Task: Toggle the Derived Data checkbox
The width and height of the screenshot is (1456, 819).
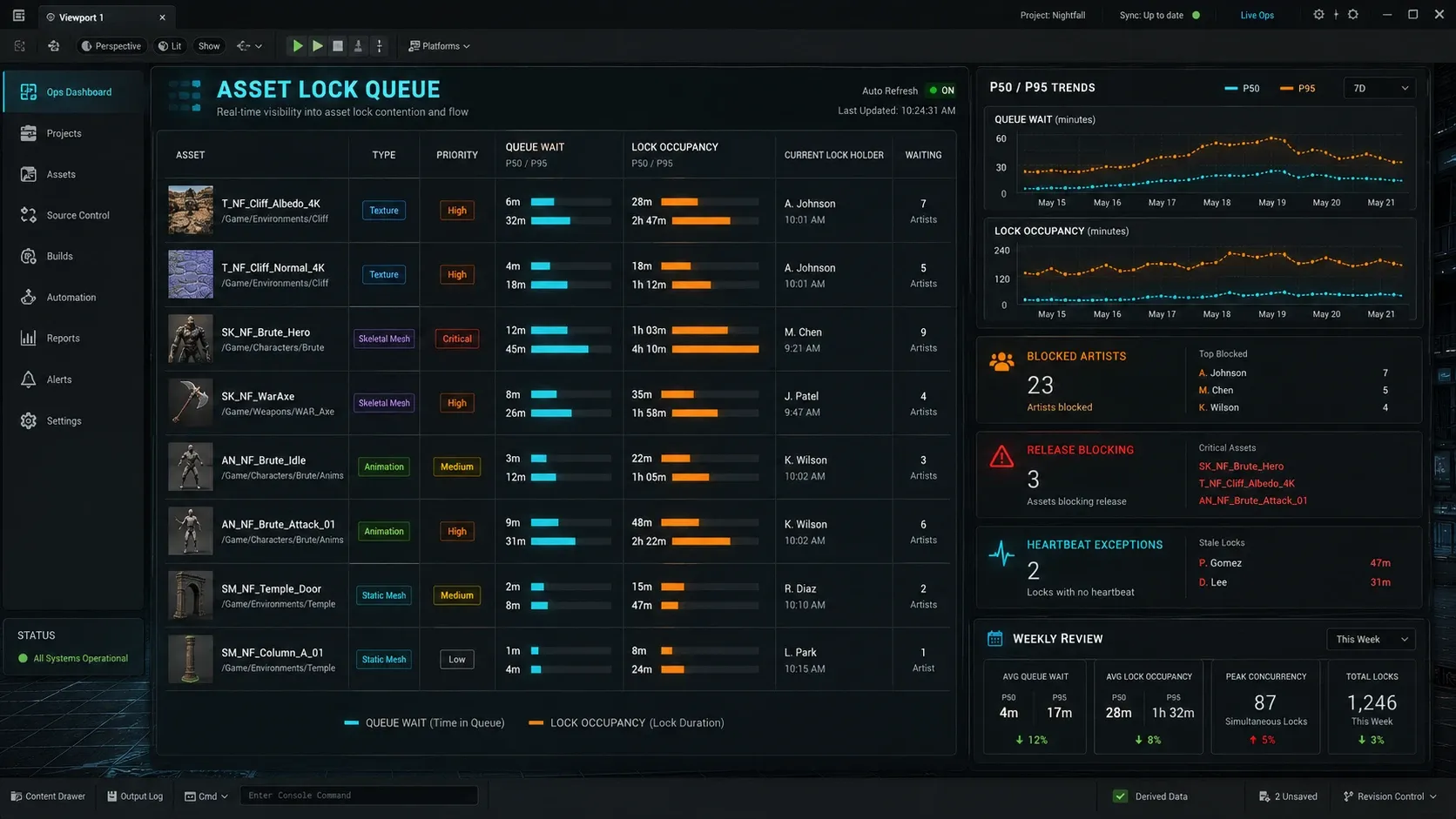Action: click(x=1121, y=796)
